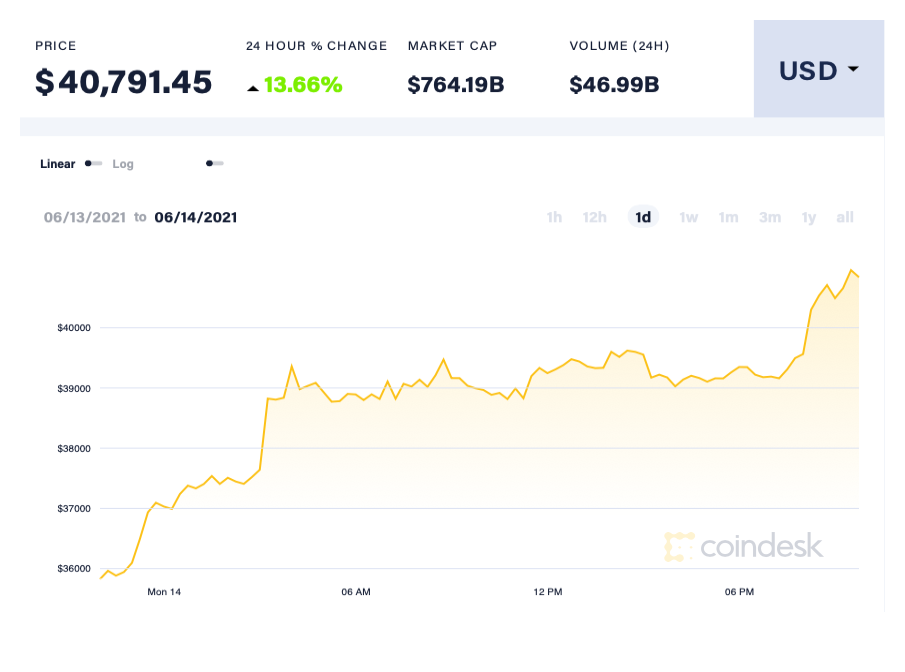Switch to the 12h chart view
This screenshot has width=905, height=672.
(595, 217)
